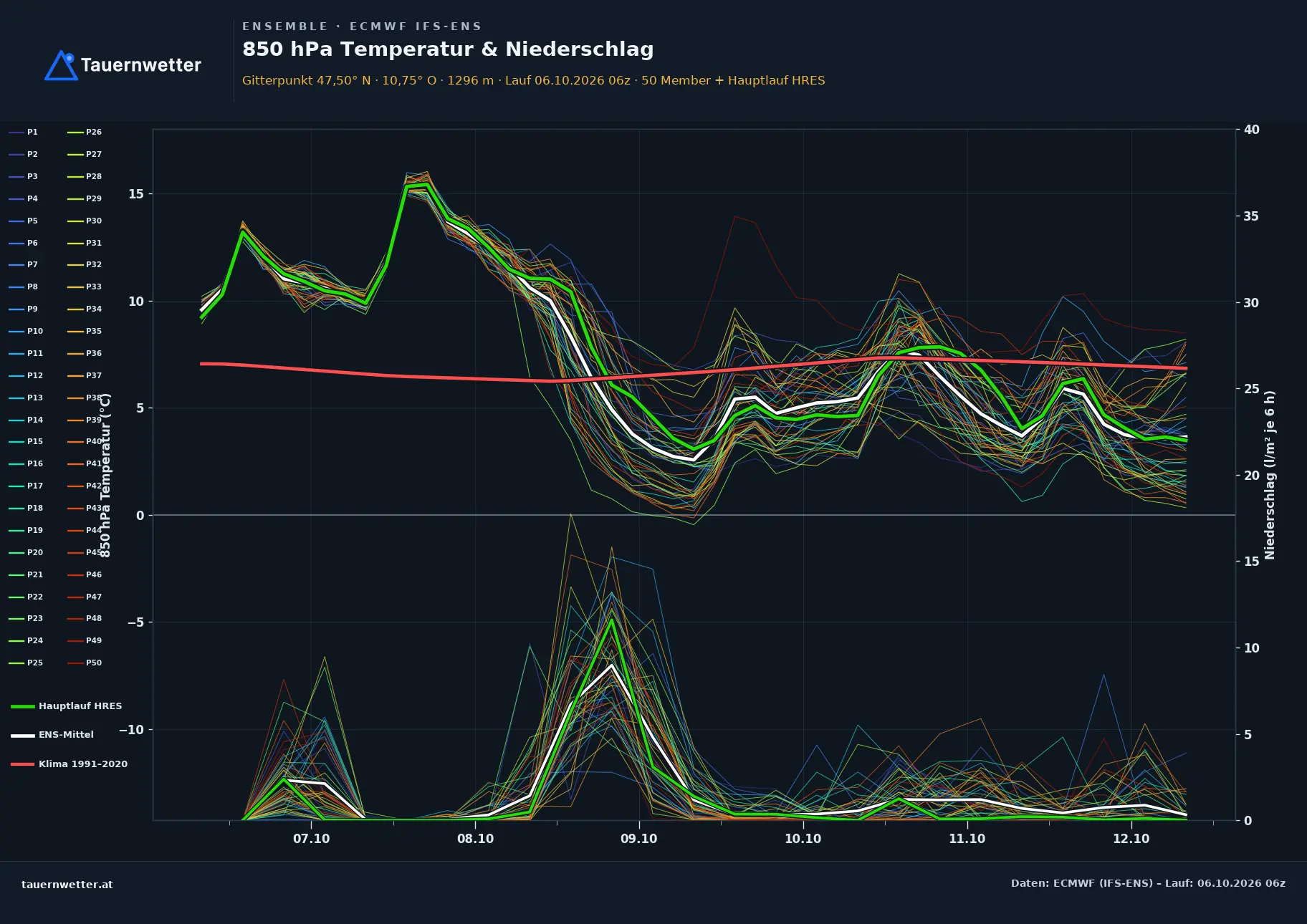Click the Tauernwetter brand name text
This screenshot has height=924, width=1307.
click(141, 66)
